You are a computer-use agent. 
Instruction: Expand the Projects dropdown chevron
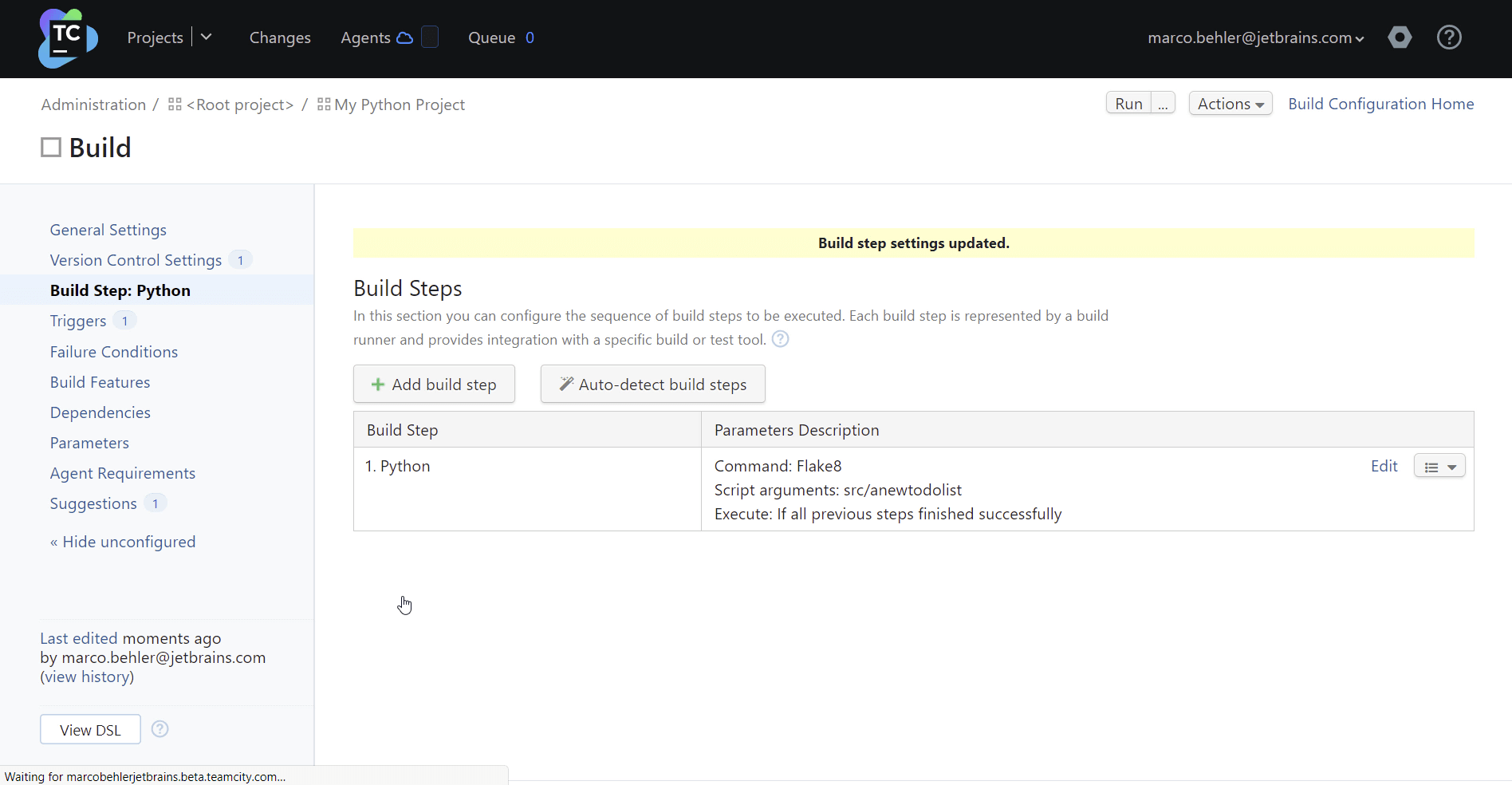pyautogui.click(x=207, y=37)
